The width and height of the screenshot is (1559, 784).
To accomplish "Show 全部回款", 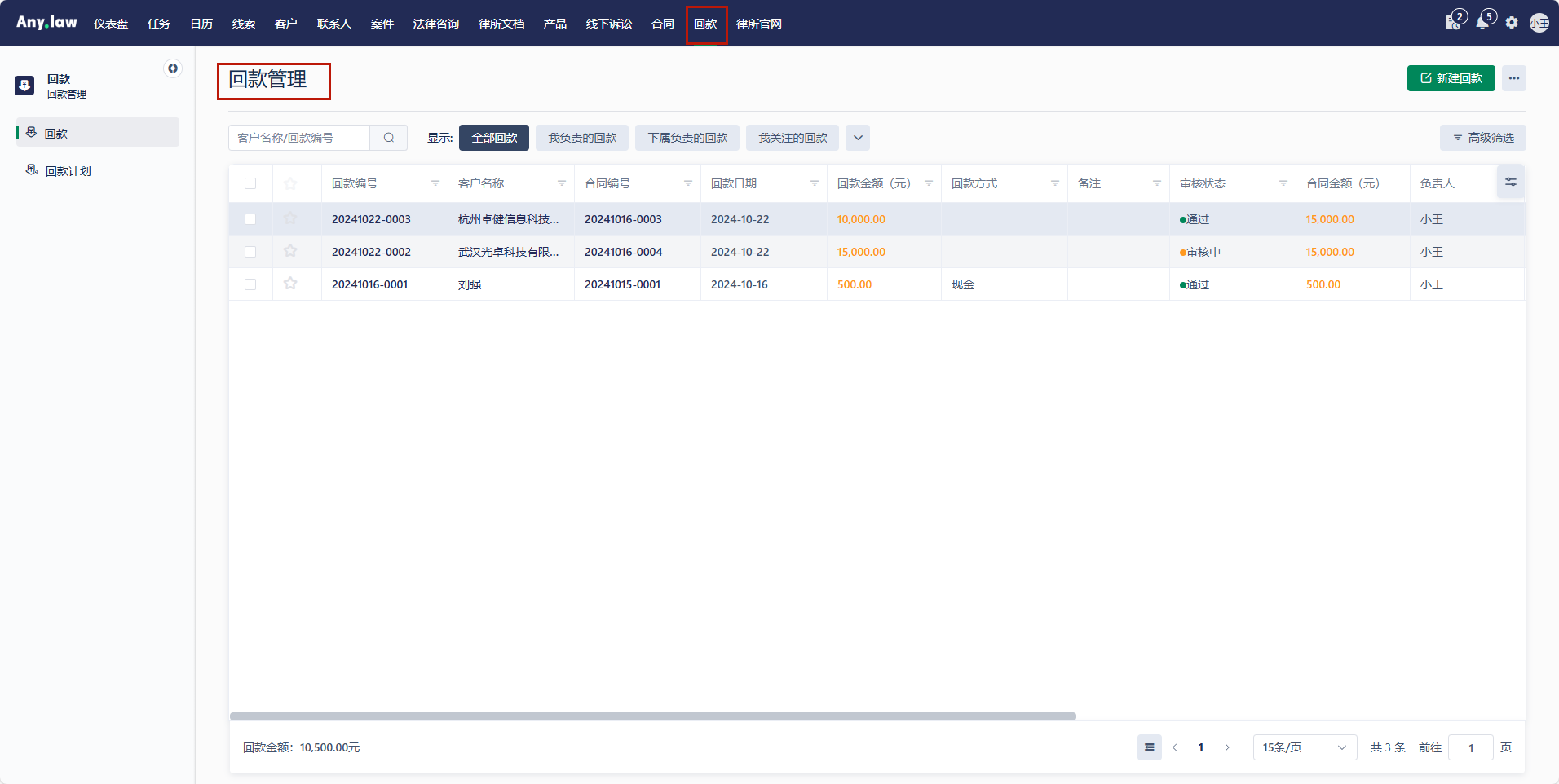I will tap(494, 138).
